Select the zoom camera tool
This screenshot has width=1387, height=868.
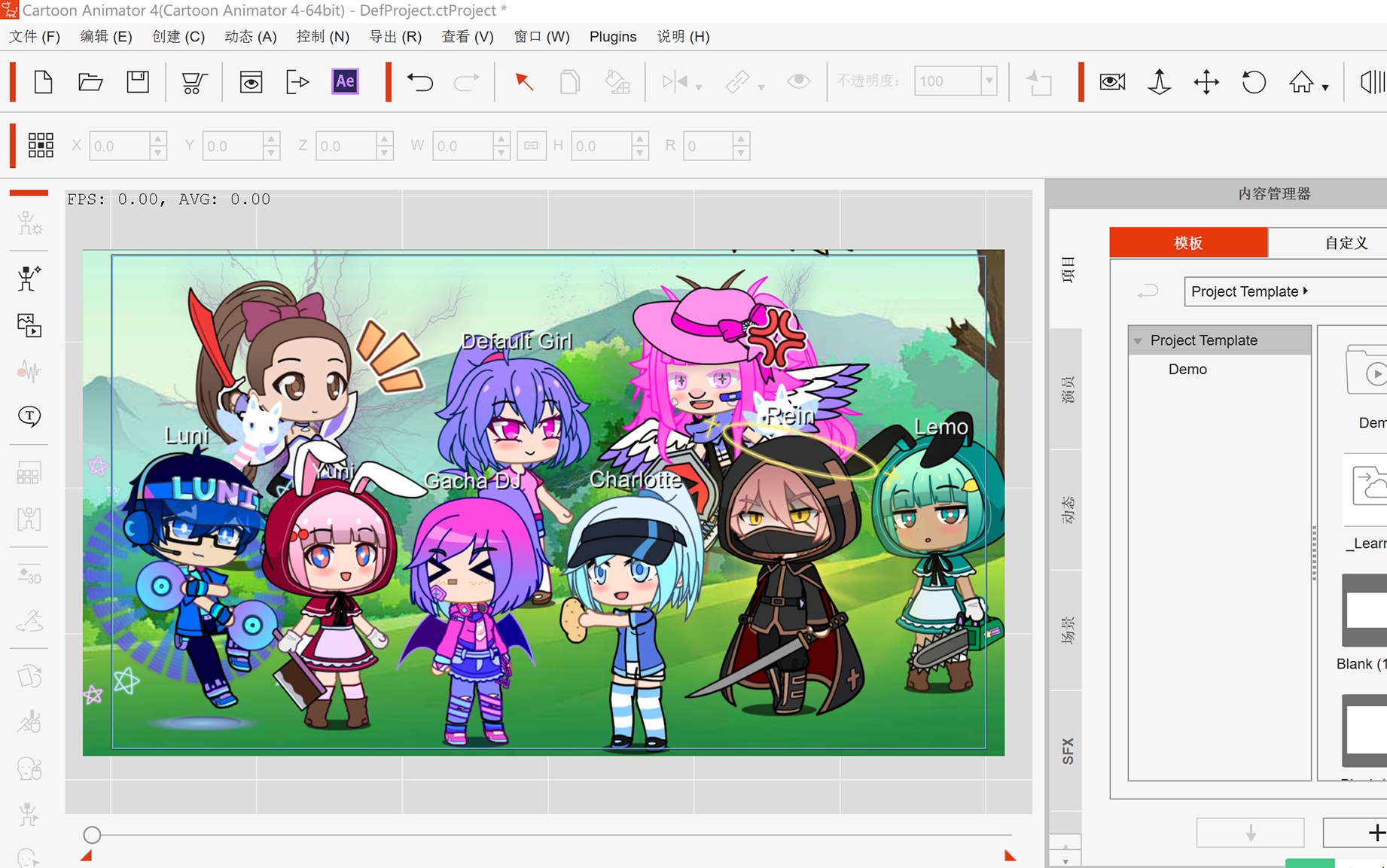pos(1160,81)
